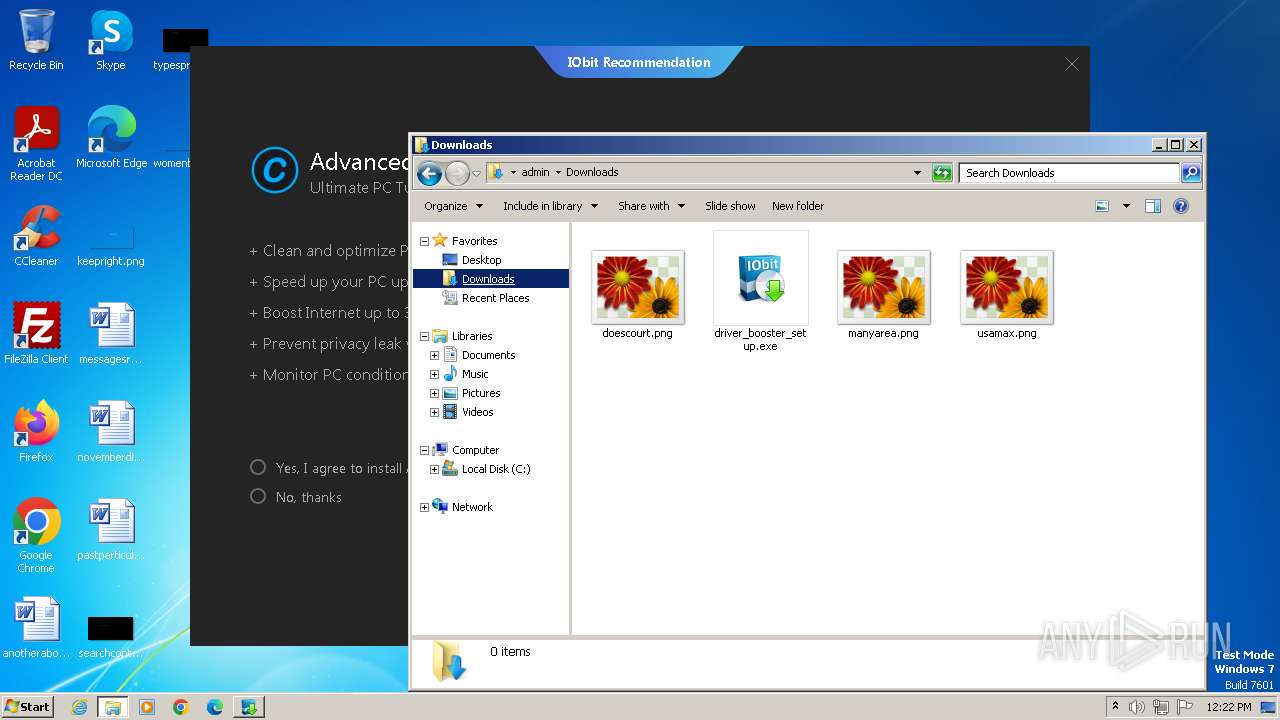Open the Start menu
The image size is (1280, 720).
pos(27,707)
